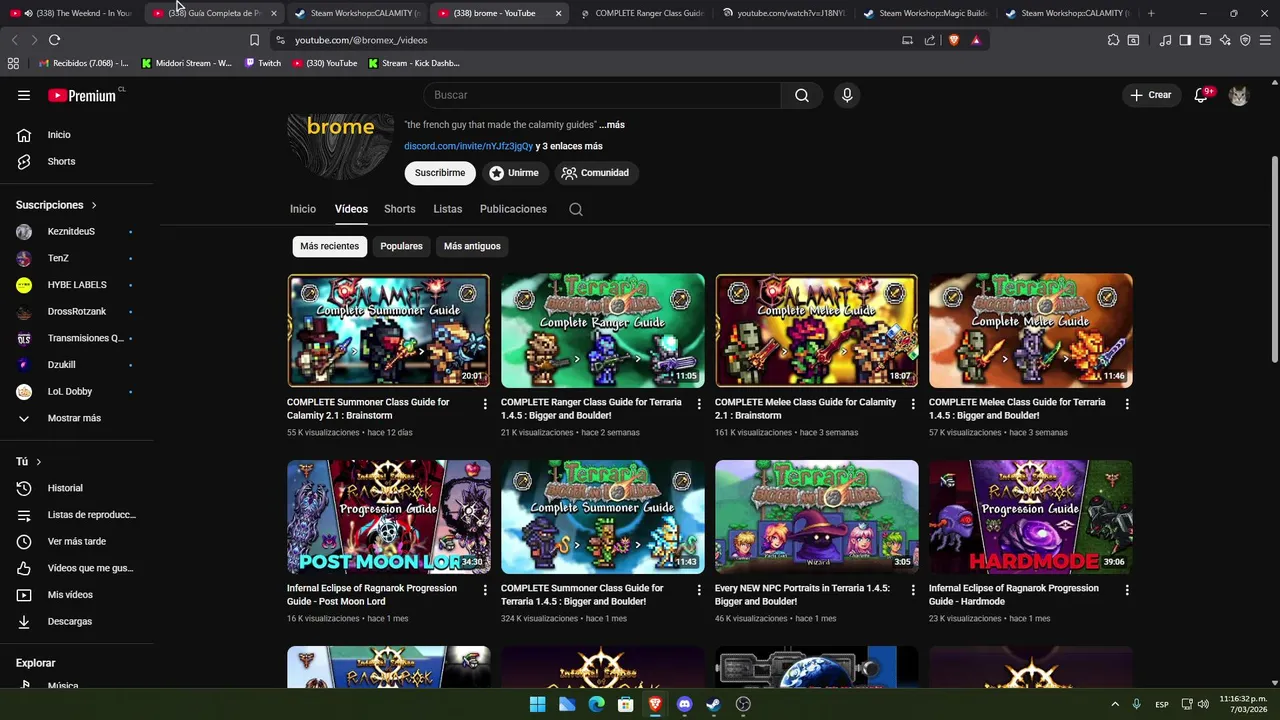This screenshot has height=720, width=1280.
Task: Open the browser extensions puzzle icon
Action: click(x=1113, y=40)
